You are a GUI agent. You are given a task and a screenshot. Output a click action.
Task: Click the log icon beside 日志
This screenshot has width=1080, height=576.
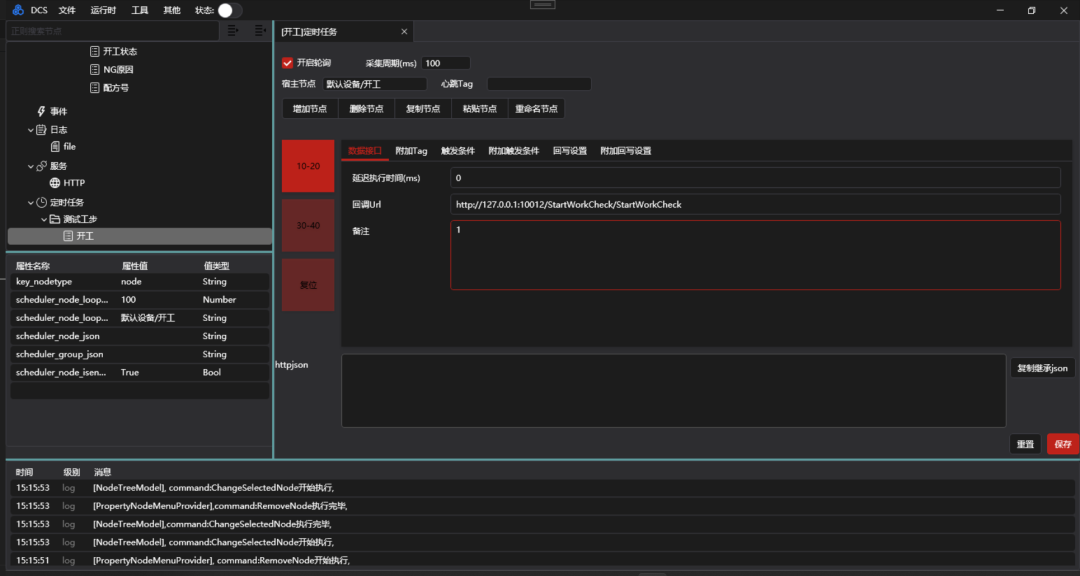click(x=41, y=130)
